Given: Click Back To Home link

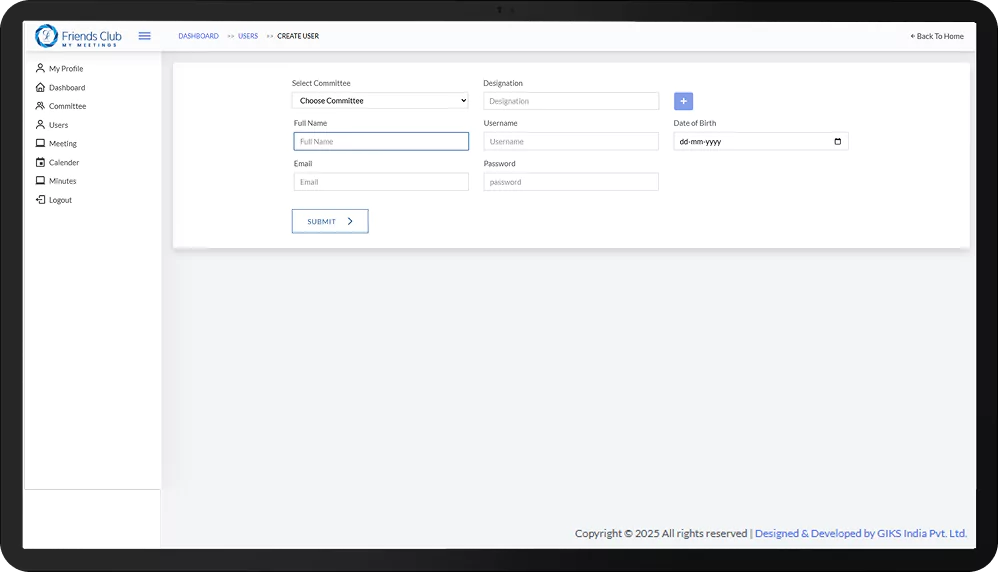Looking at the screenshot, I should click(937, 36).
